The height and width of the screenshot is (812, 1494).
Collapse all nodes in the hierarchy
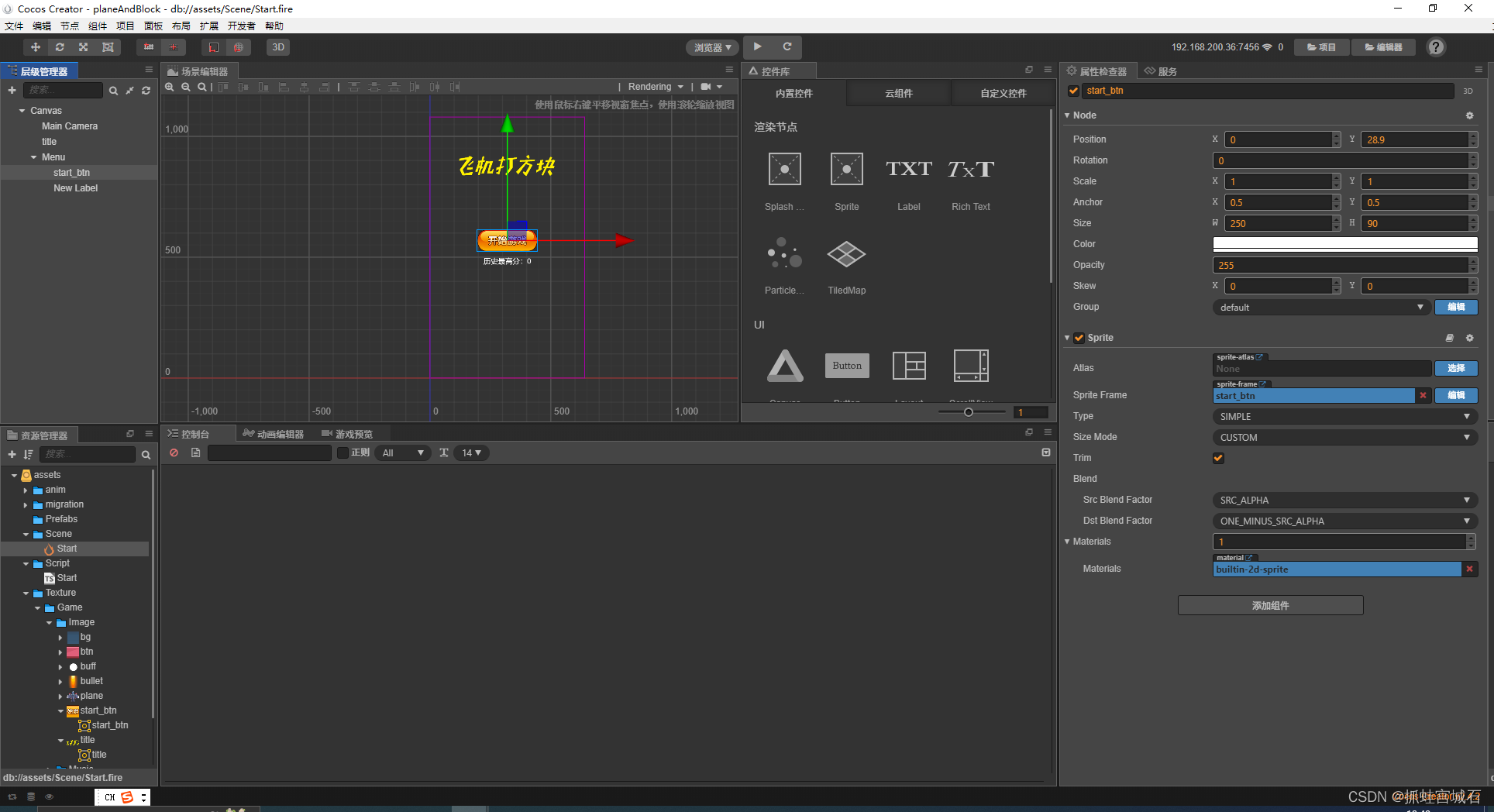129,91
